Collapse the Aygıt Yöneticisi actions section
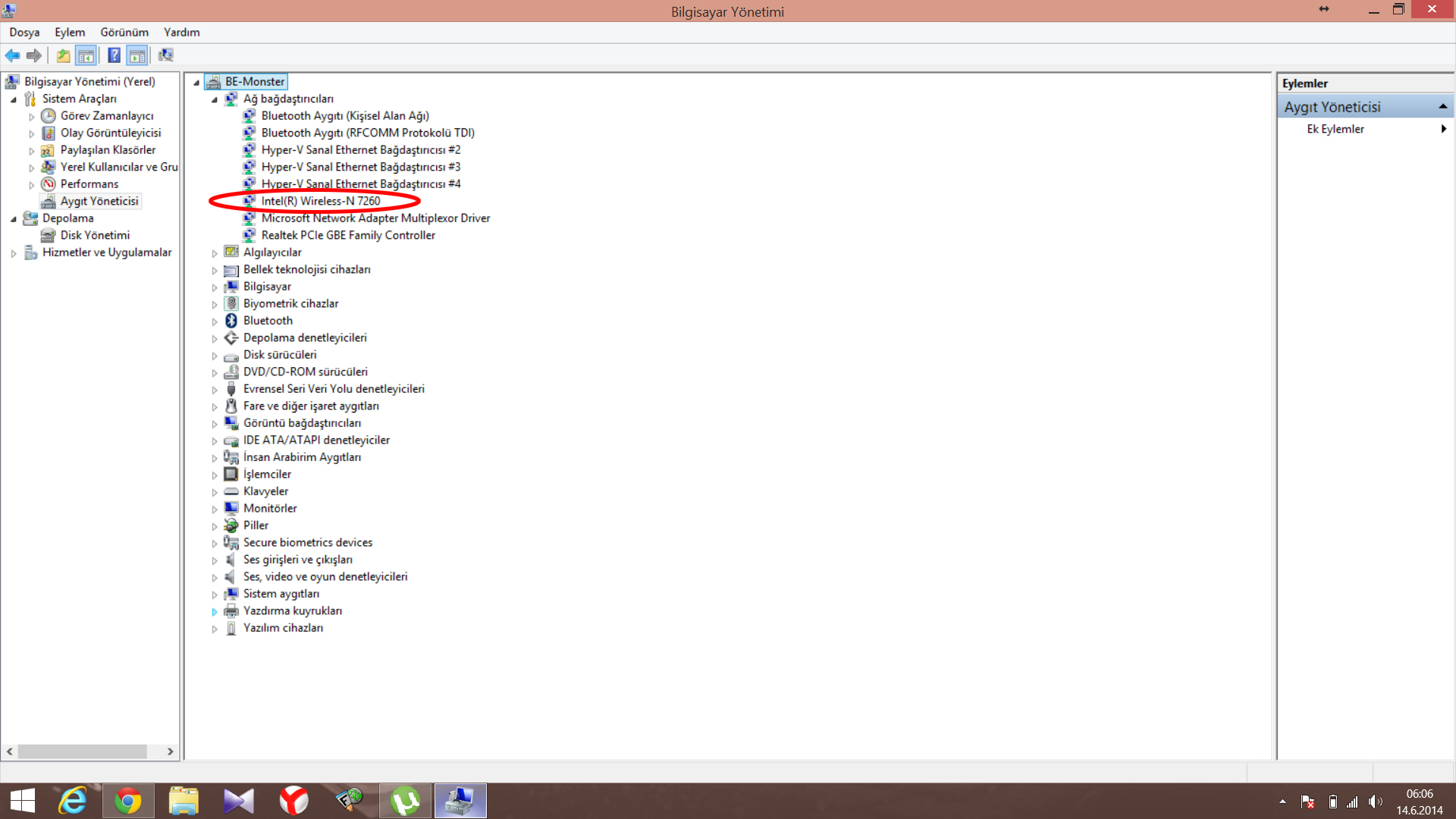The image size is (1456, 819). tap(1442, 107)
